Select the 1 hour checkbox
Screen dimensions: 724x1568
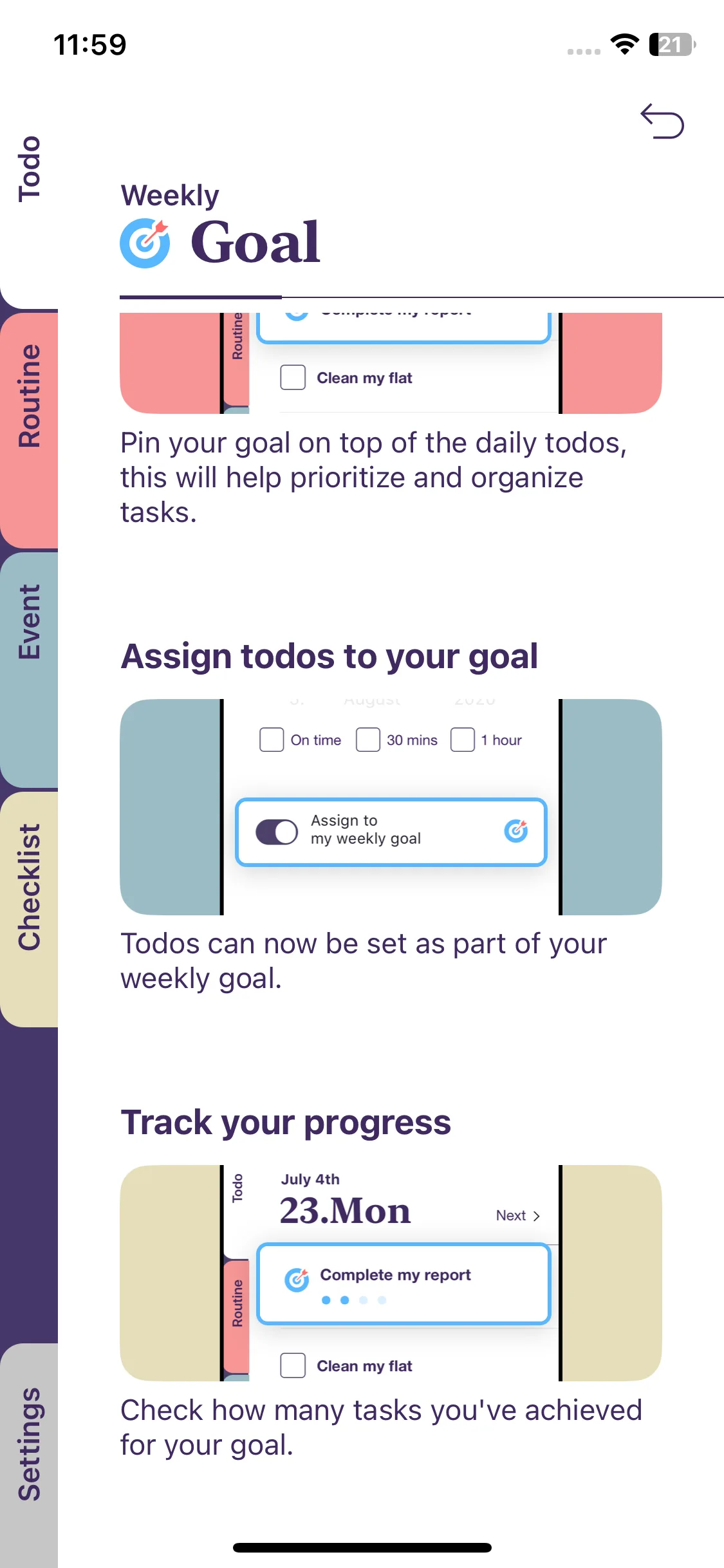463,740
